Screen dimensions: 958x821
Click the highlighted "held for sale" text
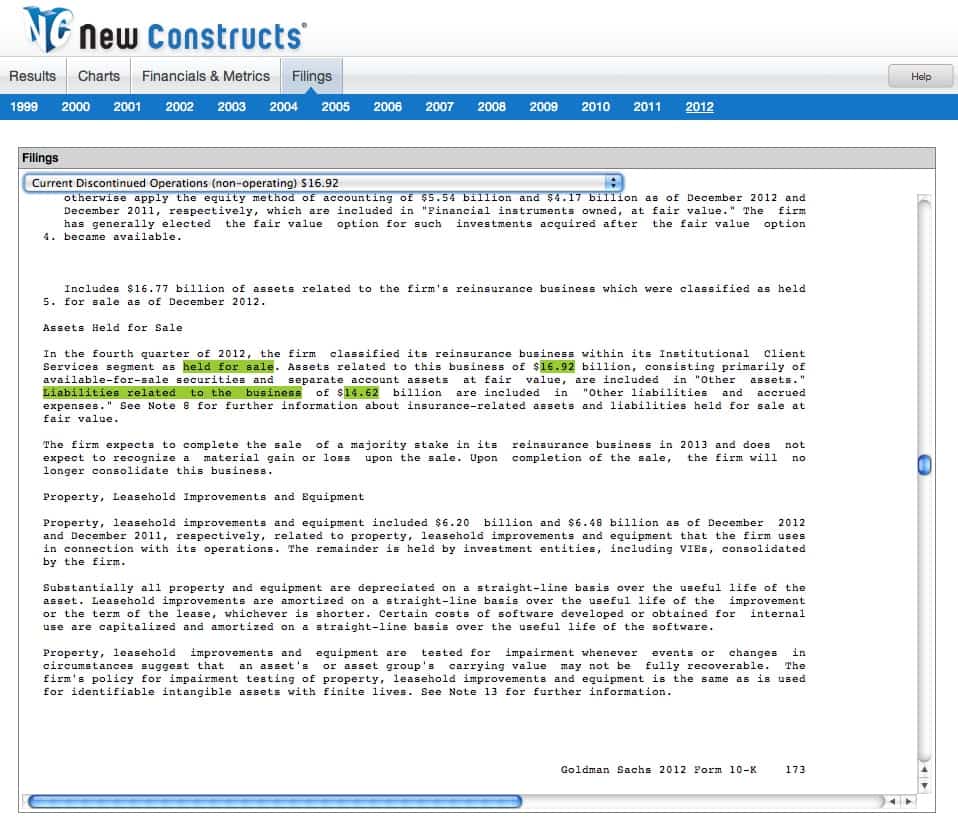click(x=229, y=367)
